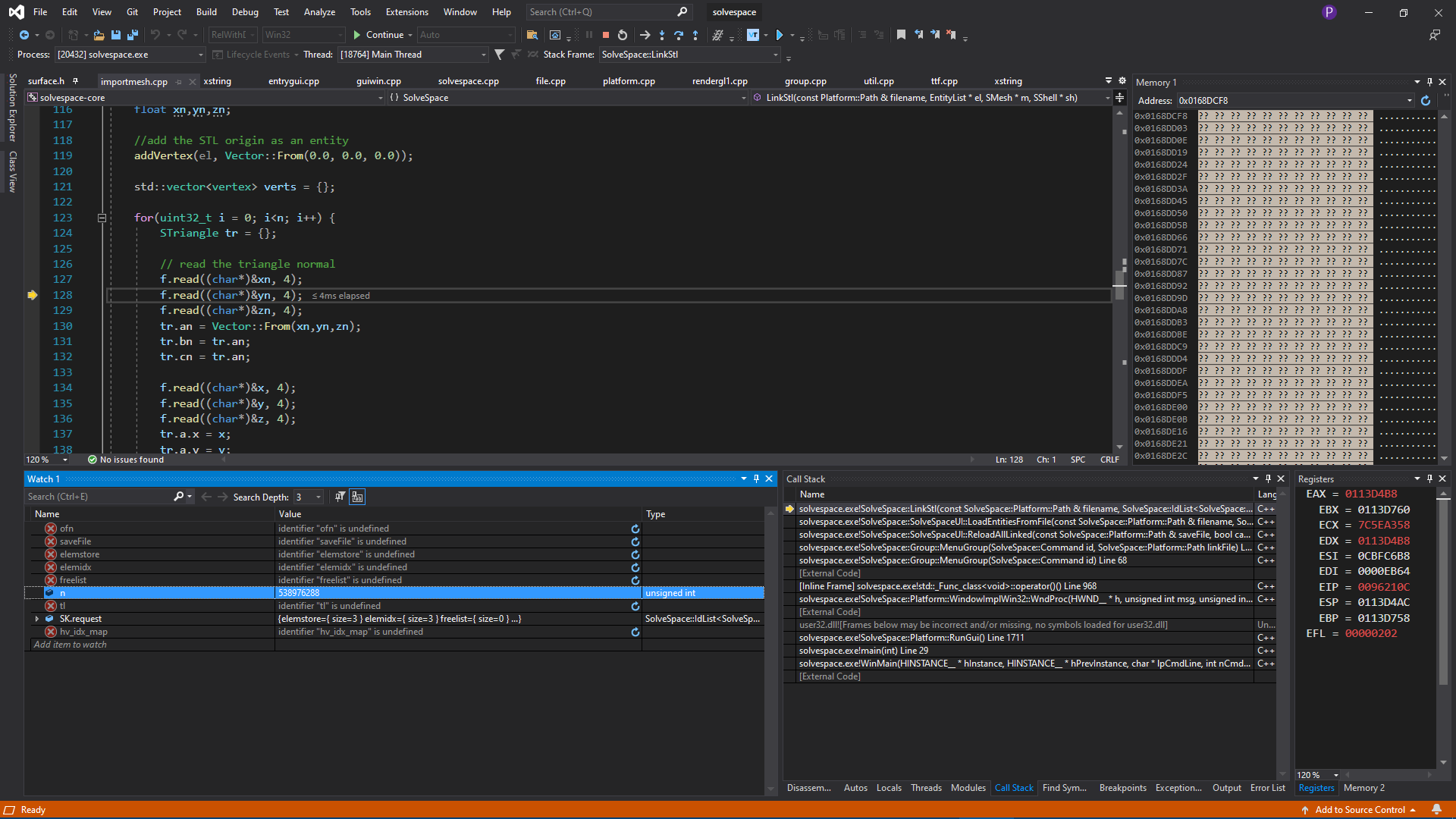Toggle a bookmark with the bookmark icon
Viewport: 1456px width, 819px height.
pyautogui.click(x=901, y=34)
